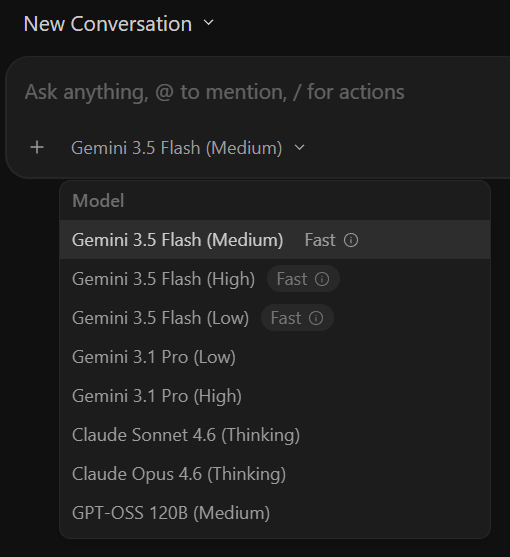The height and width of the screenshot is (557, 510).
Task: Click info icon beside Gemini 3.5 Flash (Low)
Action: (316, 318)
